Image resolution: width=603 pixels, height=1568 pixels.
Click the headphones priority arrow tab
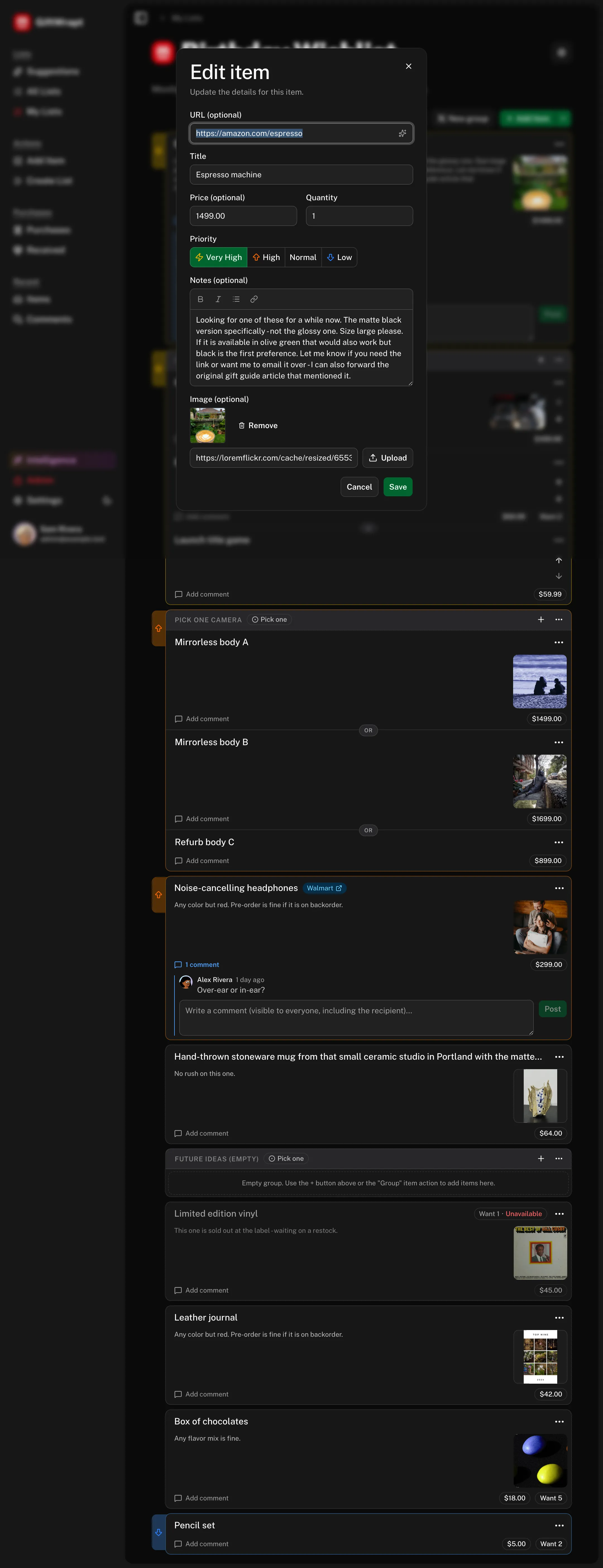(x=159, y=895)
